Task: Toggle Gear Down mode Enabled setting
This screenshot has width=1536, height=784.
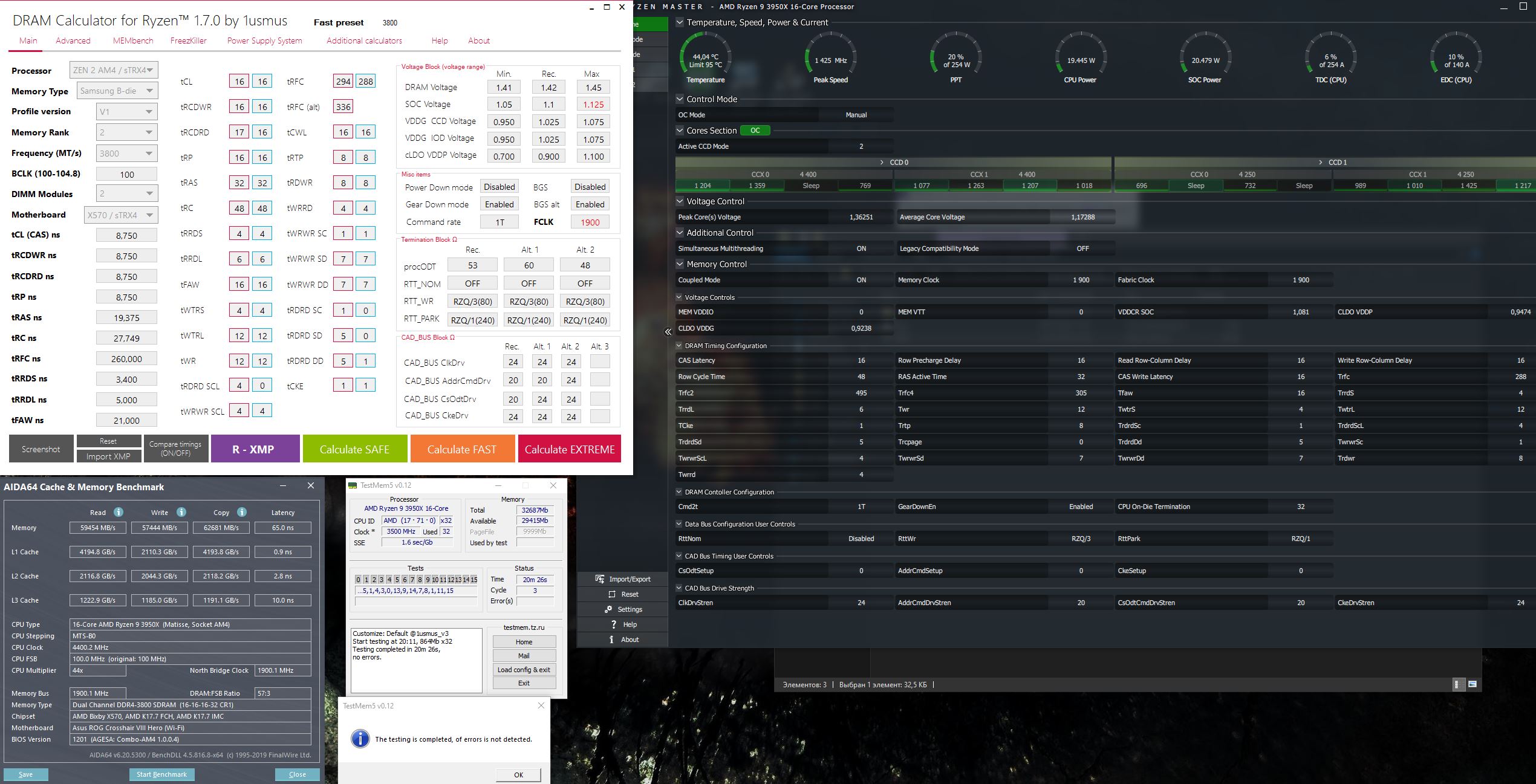Action: pos(499,204)
